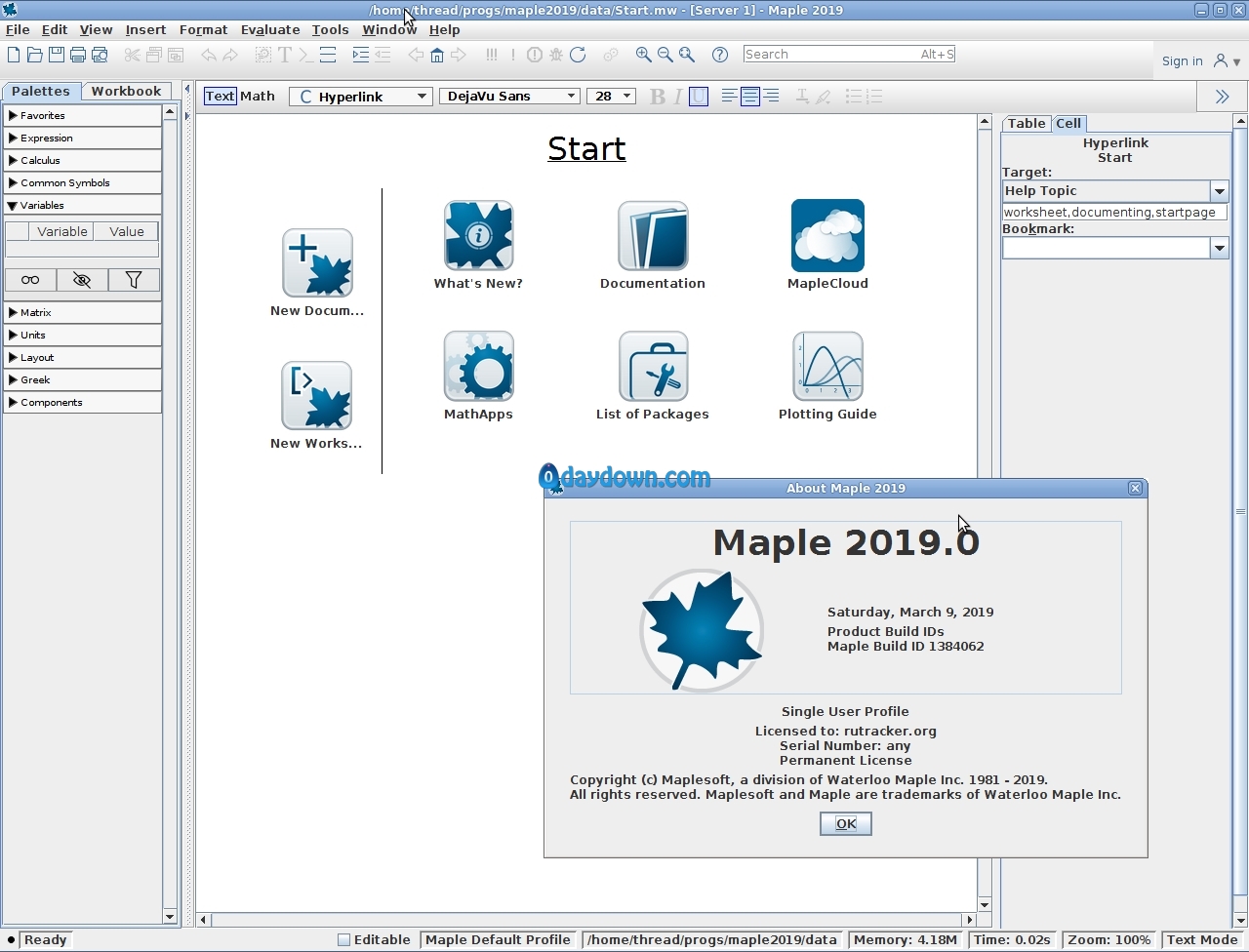The width and height of the screenshot is (1249, 952).
Task: Show variables using the glasses icon
Action: pos(30,280)
